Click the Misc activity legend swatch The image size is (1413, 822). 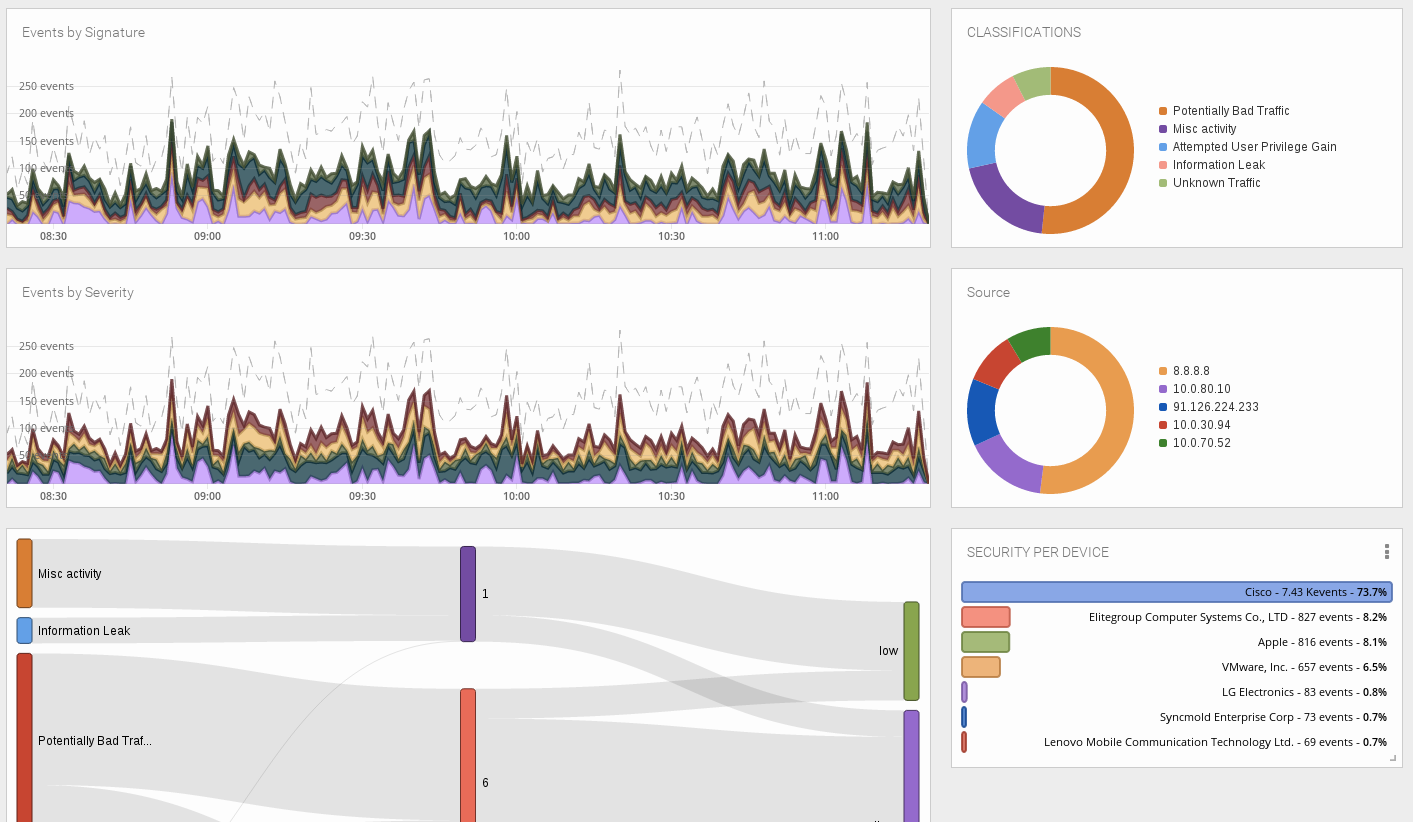(x=1163, y=129)
